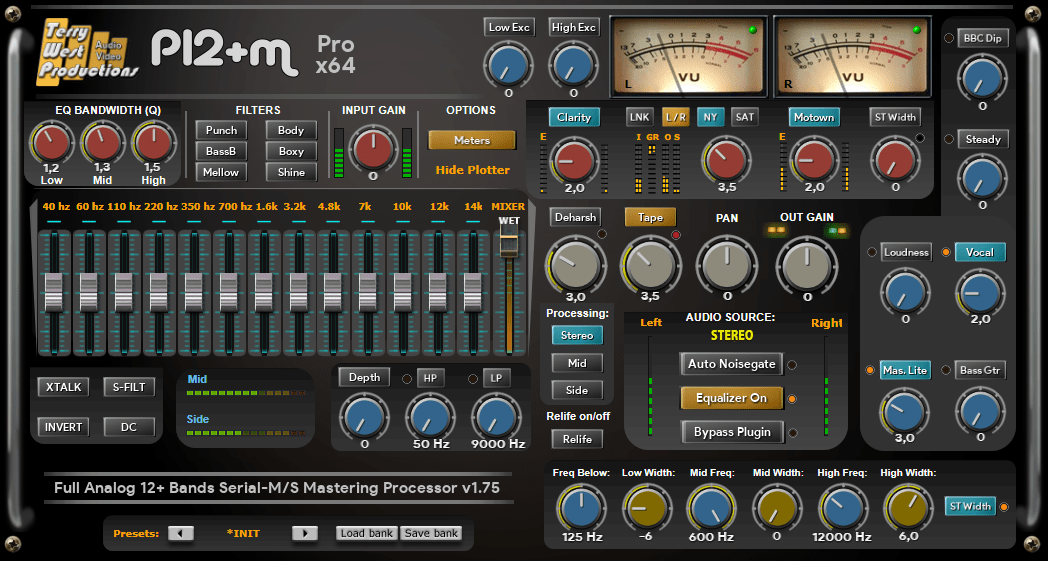
Task: Click the LP 9000 Hz knob
Action: [x=497, y=417]
